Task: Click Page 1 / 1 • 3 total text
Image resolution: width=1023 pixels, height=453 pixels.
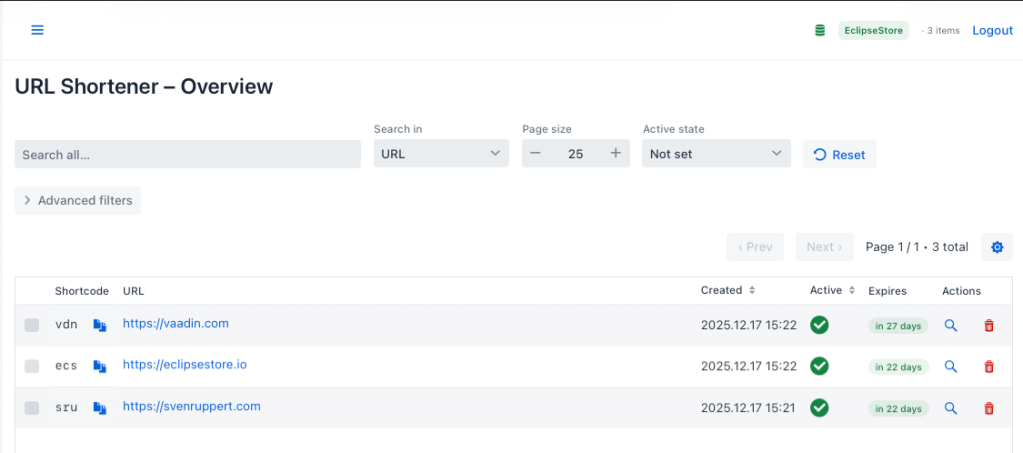Action: (x=917, y=247)
